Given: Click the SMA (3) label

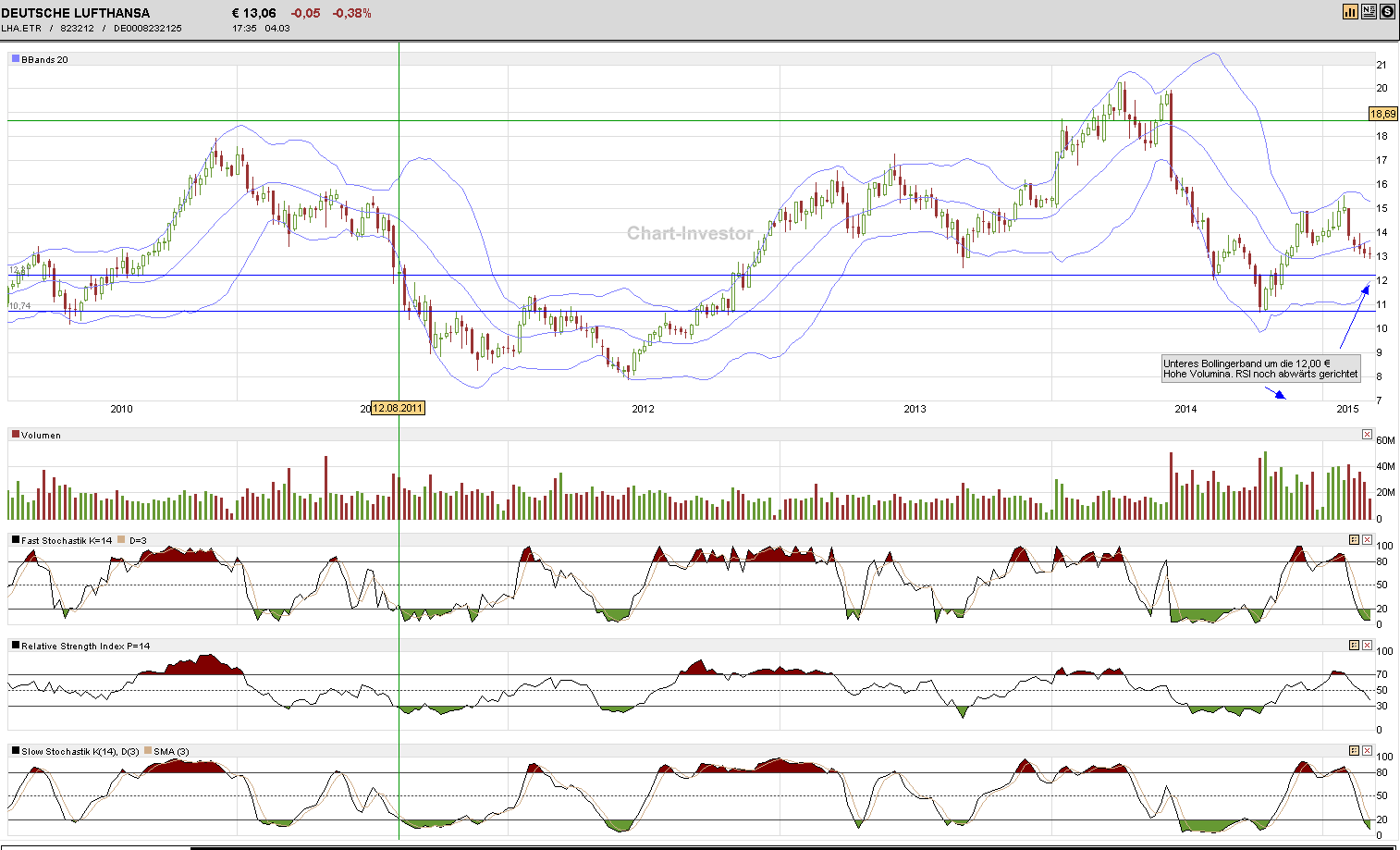Looking at the screenshot, I should [x=172, y=752].
